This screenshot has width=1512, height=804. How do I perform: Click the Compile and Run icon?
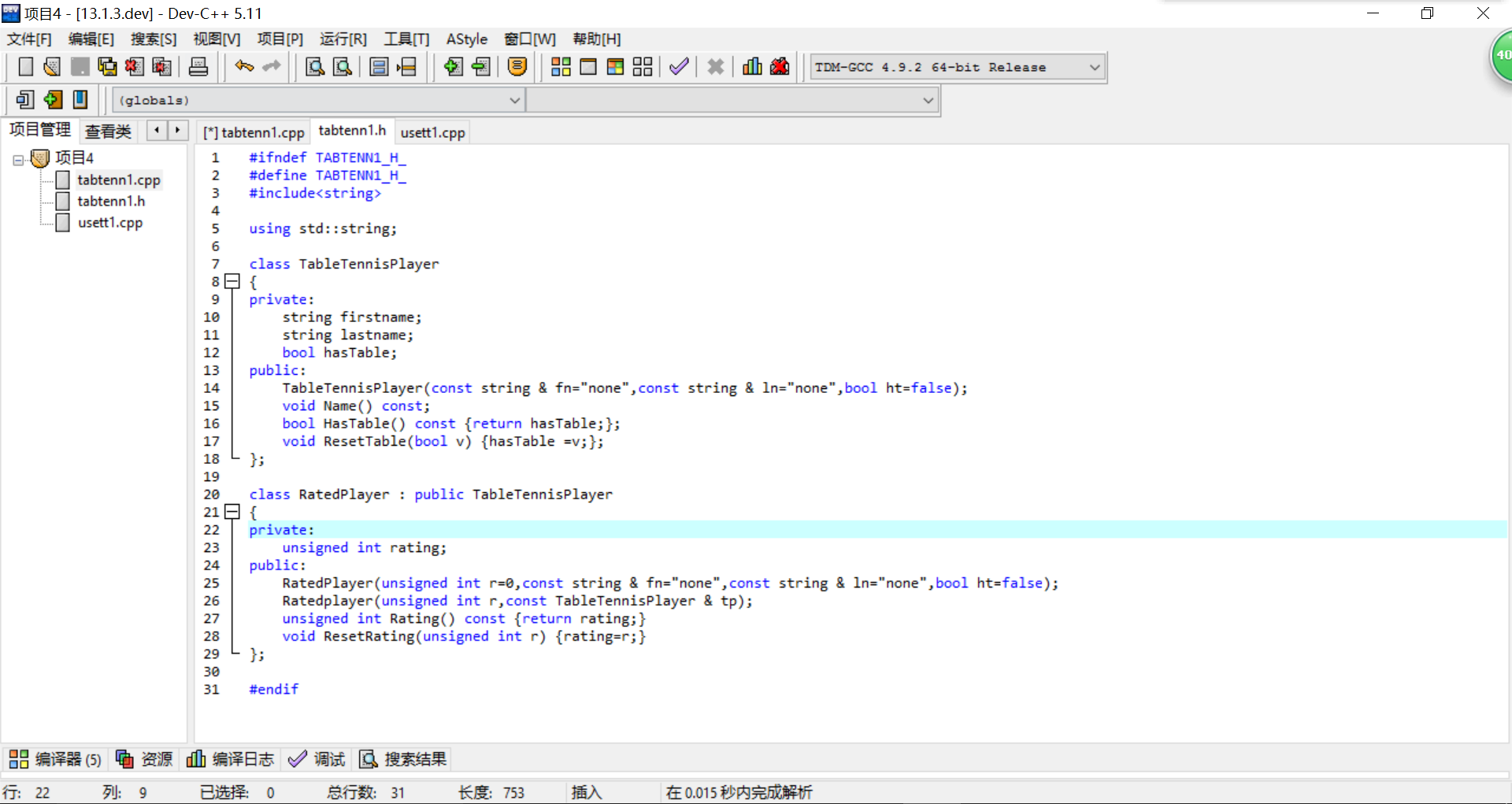(615, 67)
